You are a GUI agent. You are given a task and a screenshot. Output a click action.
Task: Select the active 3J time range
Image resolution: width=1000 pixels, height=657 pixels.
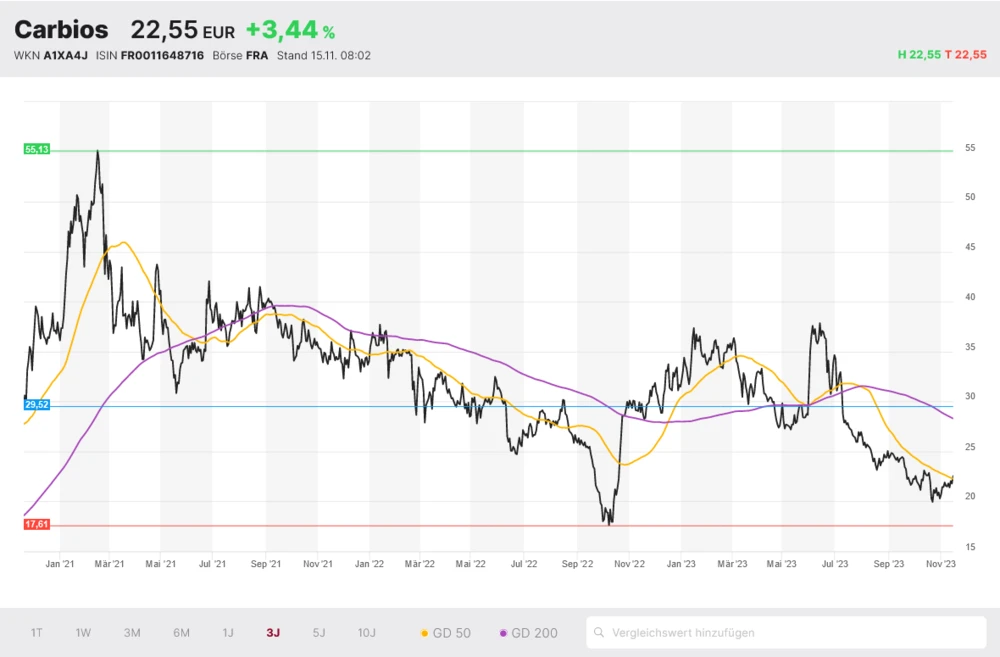coord(273,632)
